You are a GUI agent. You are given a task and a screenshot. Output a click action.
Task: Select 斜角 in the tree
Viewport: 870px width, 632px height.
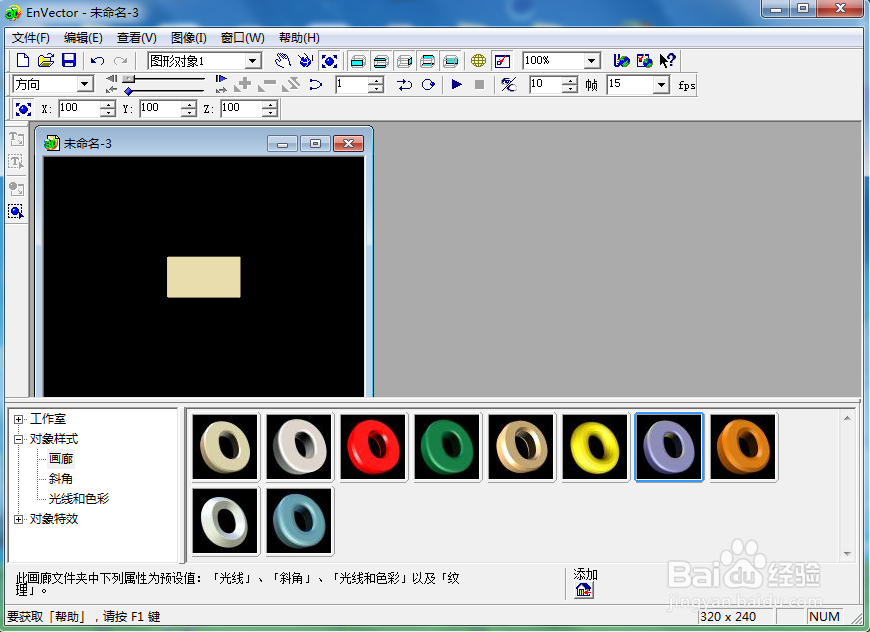point(60,479)
